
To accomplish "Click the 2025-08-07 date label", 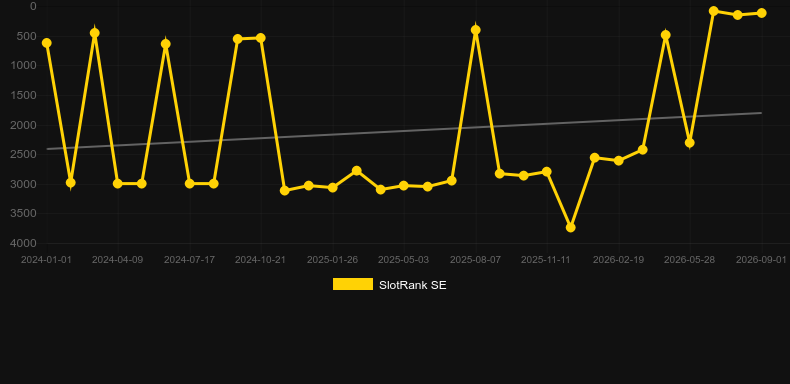I will point(476,260).
